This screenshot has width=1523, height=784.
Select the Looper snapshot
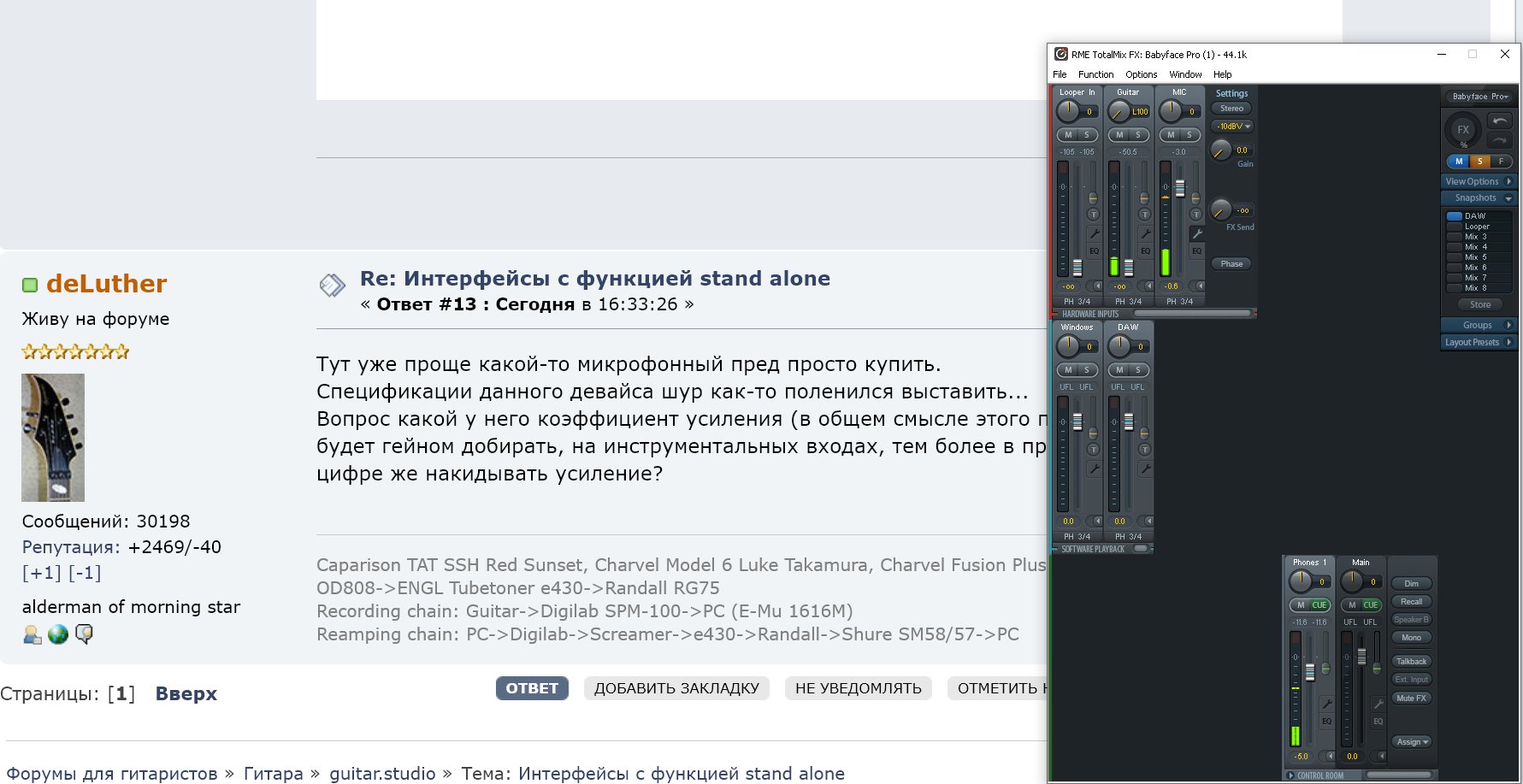1477,227
